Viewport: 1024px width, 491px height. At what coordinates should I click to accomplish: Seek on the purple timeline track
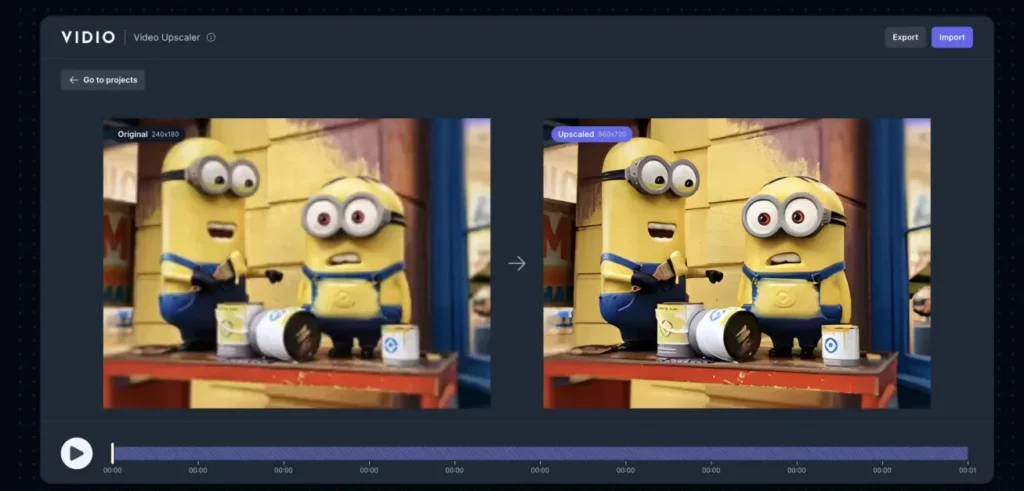[541, 453]
